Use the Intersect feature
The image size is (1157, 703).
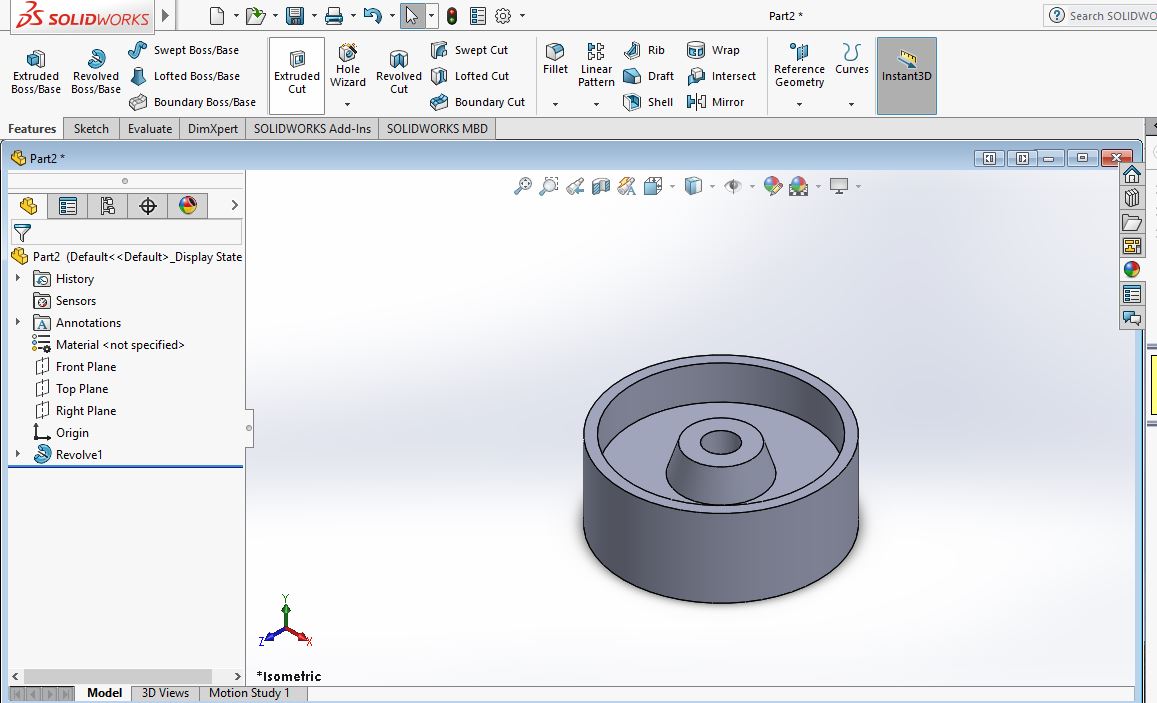pos(721,76)
